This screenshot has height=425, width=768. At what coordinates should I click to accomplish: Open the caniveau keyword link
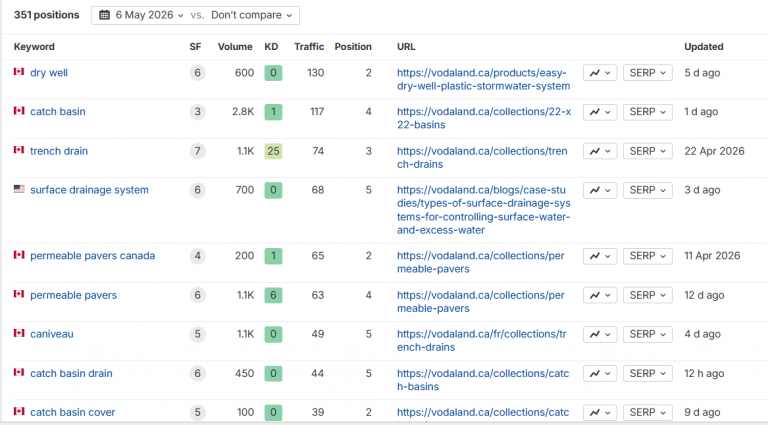(52, 334)
